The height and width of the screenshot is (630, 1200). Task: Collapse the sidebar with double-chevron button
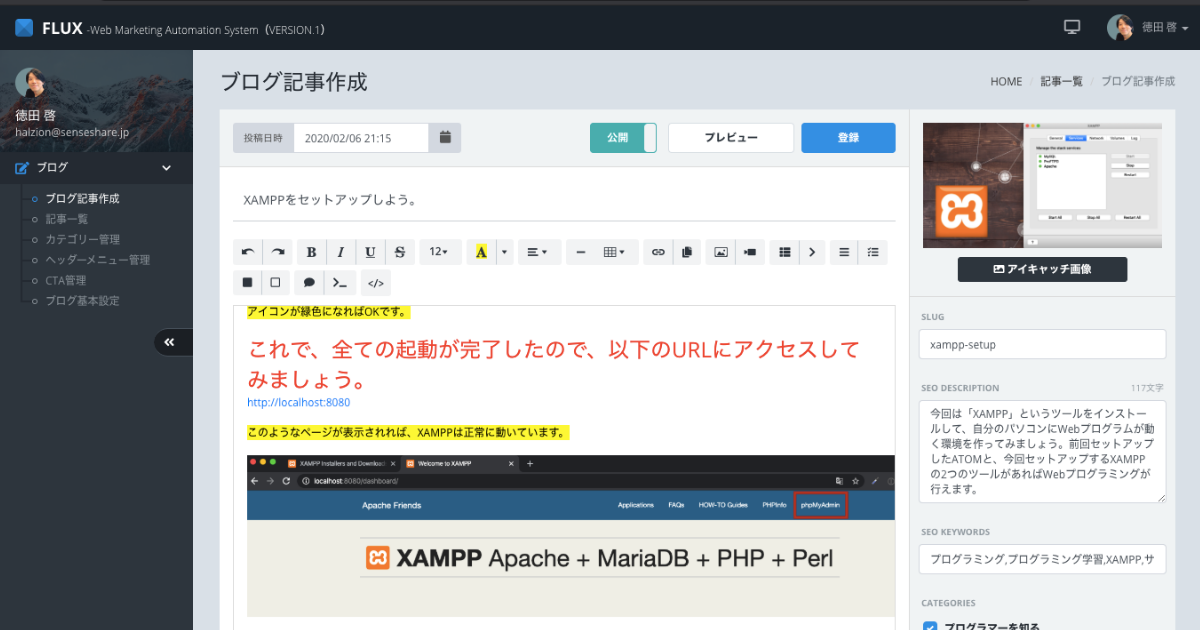pos(170,342)
